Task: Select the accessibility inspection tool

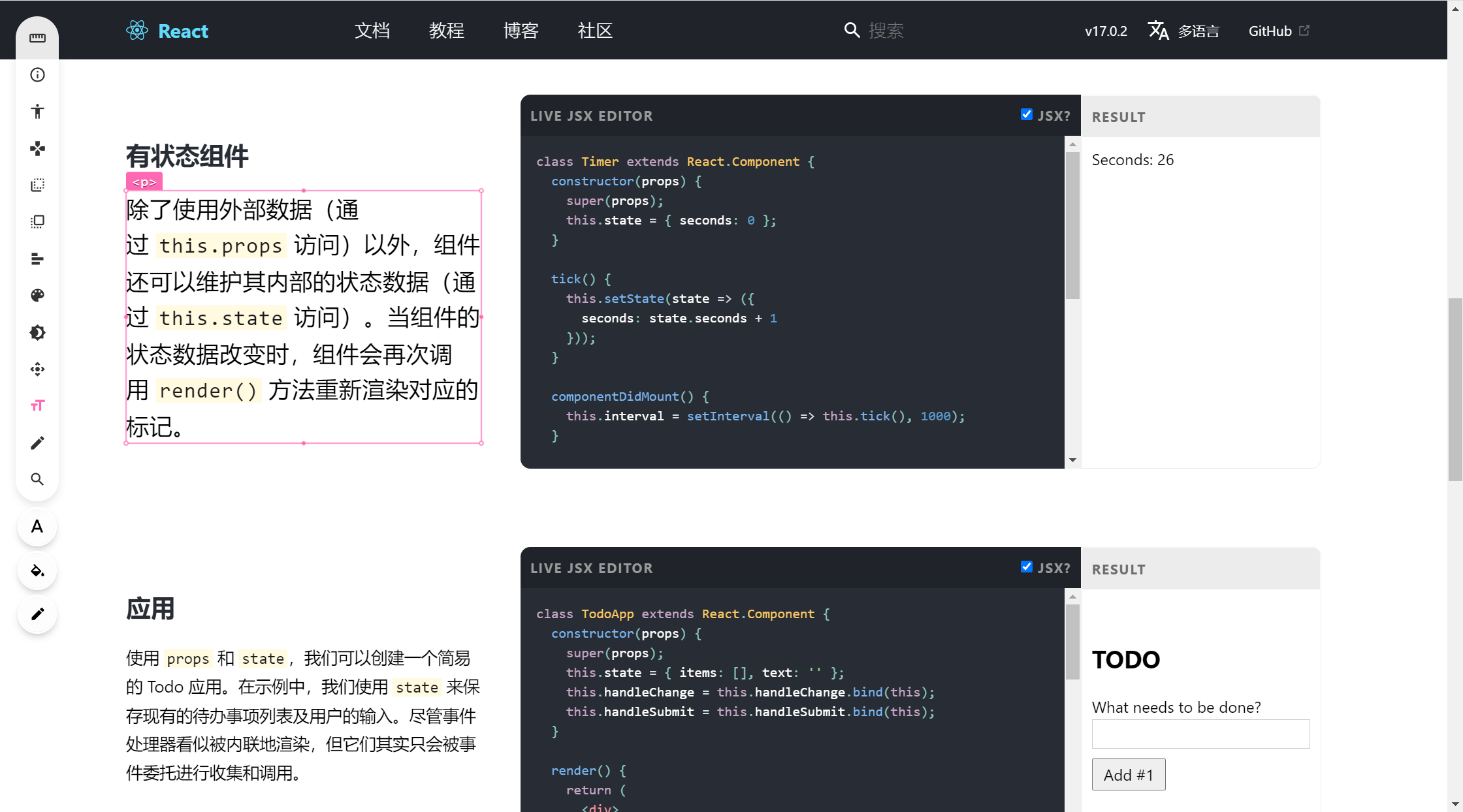Action: pyautogui.click(x=37, y=112)
